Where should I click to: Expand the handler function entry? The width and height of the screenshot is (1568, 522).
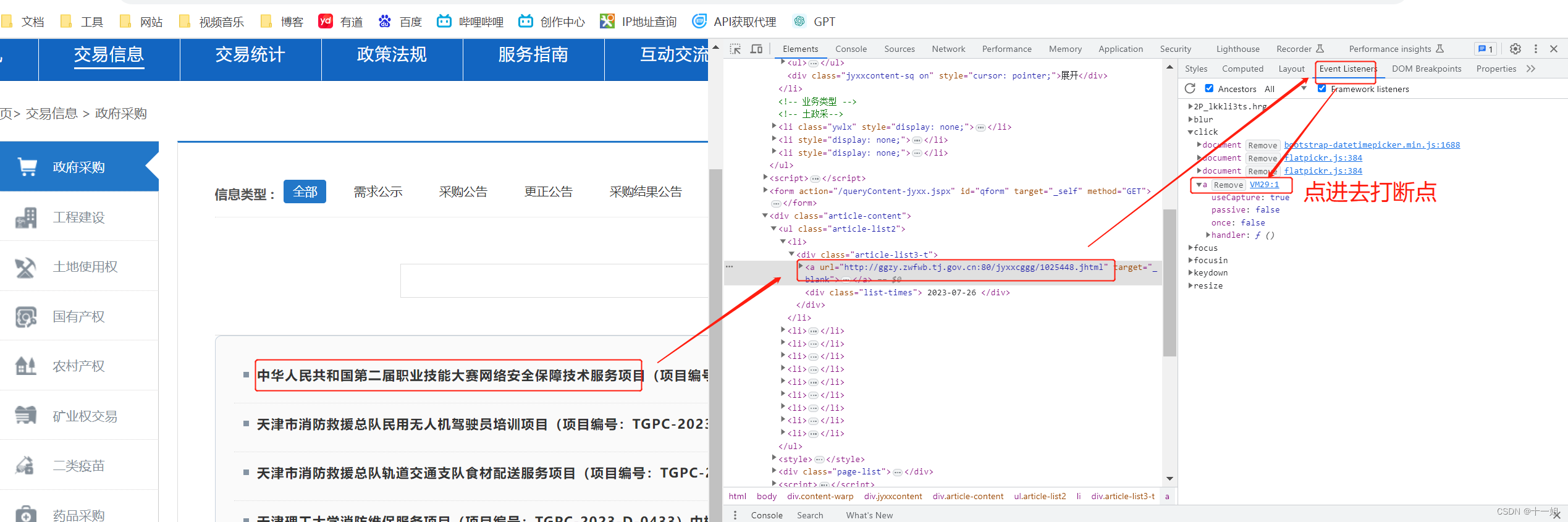pos(1208,235)
